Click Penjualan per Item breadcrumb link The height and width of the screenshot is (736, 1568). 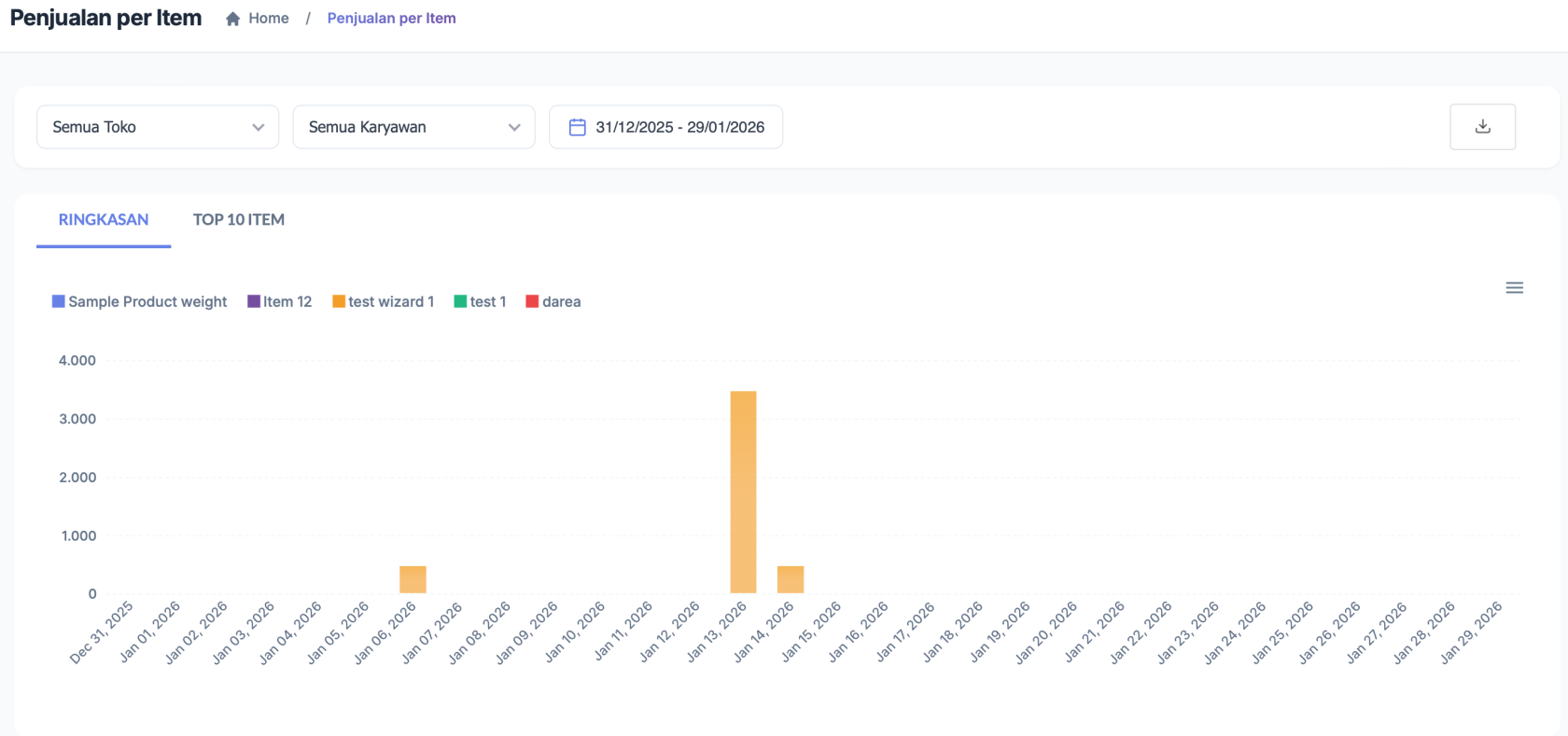[x=391, y=19]
